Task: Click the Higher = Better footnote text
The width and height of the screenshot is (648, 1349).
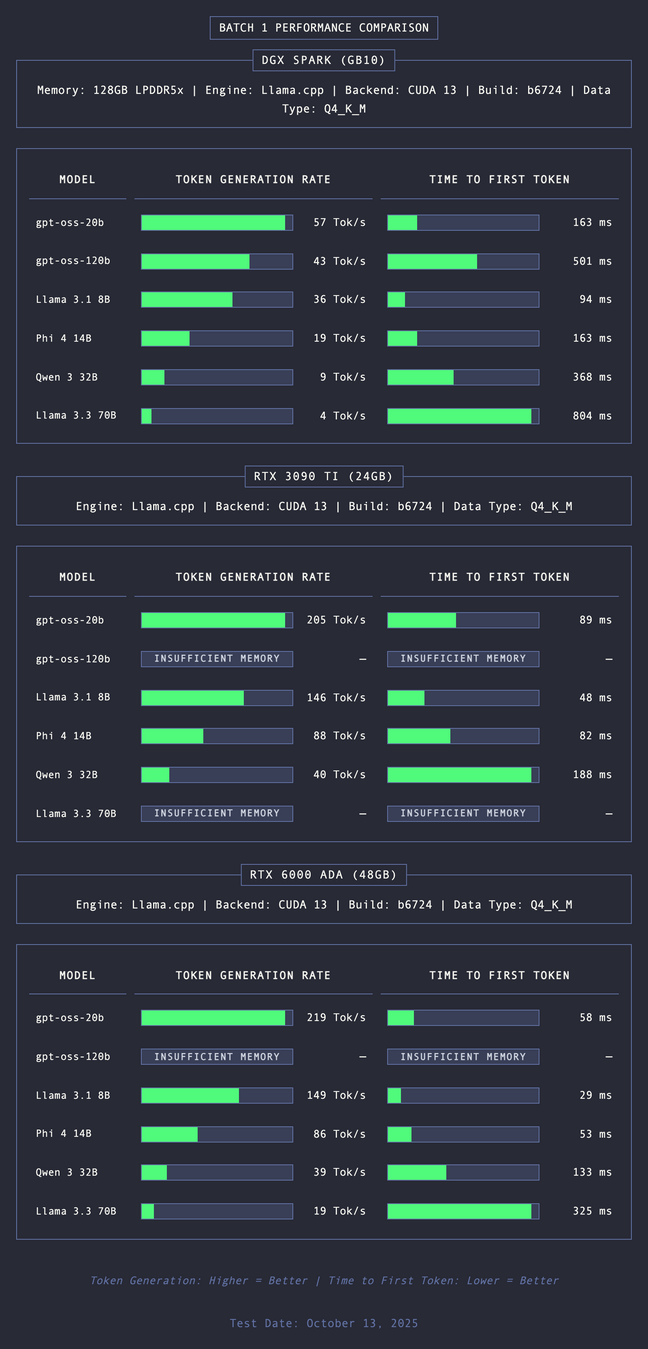Action: (324, 1280)
